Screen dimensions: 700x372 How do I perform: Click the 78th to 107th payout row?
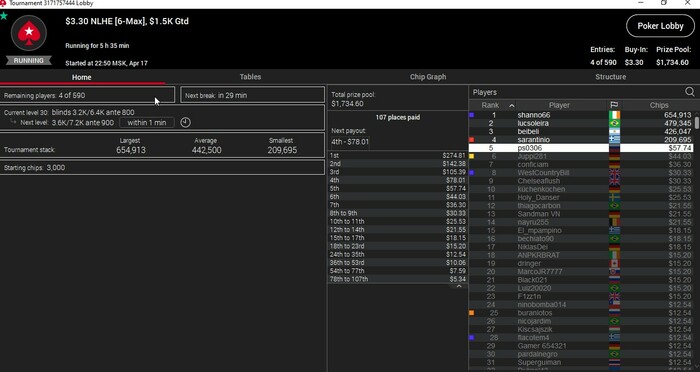click(397, 279)
